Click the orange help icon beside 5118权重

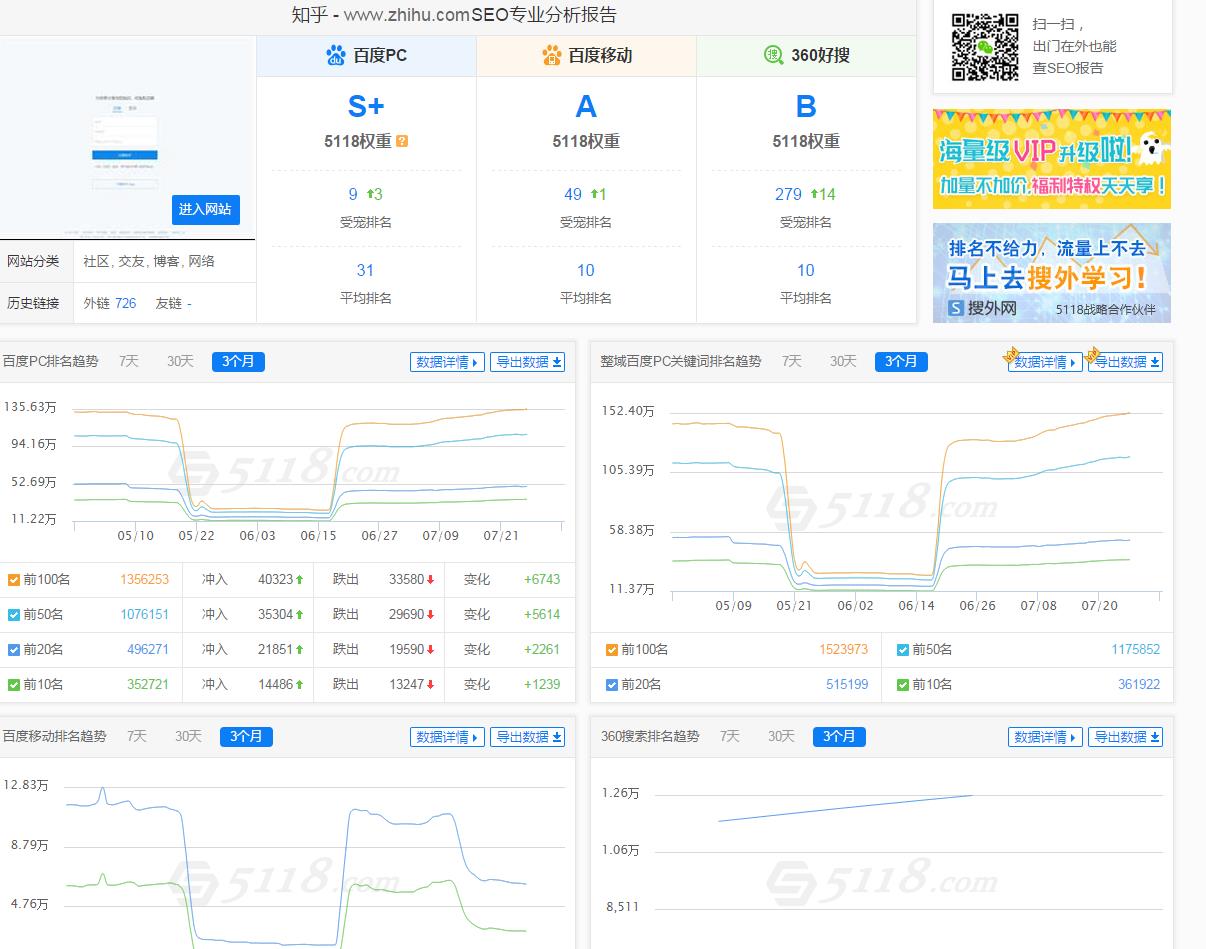tap(402, 142)
